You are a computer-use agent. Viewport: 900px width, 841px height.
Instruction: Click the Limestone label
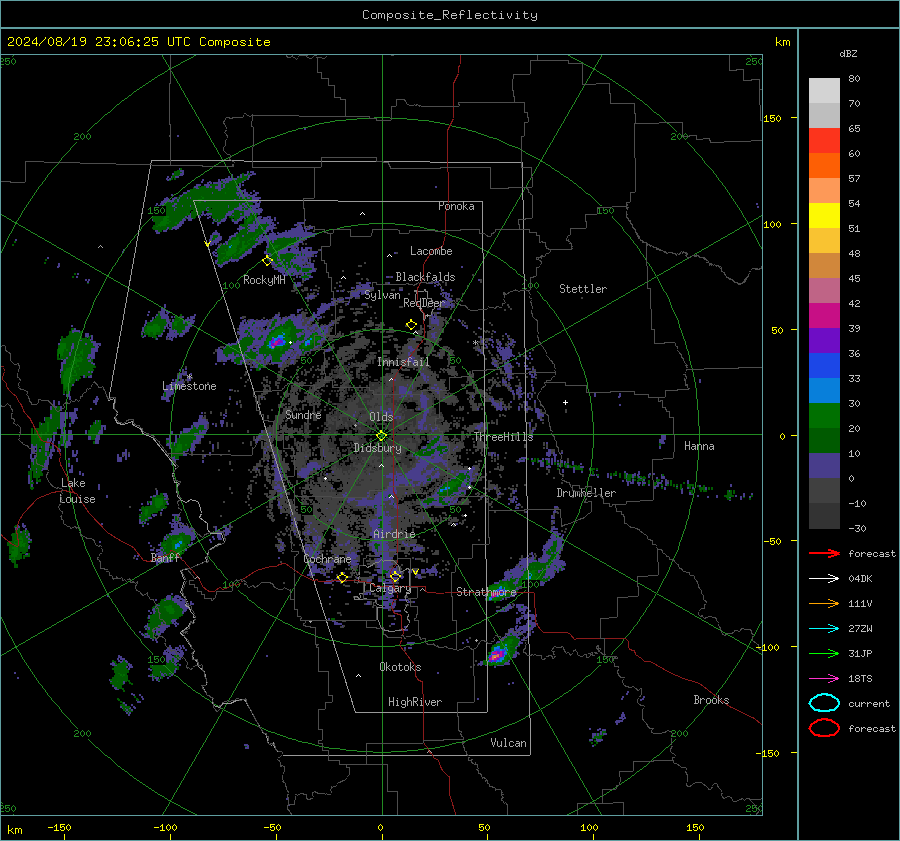click(x=189, y=386)
